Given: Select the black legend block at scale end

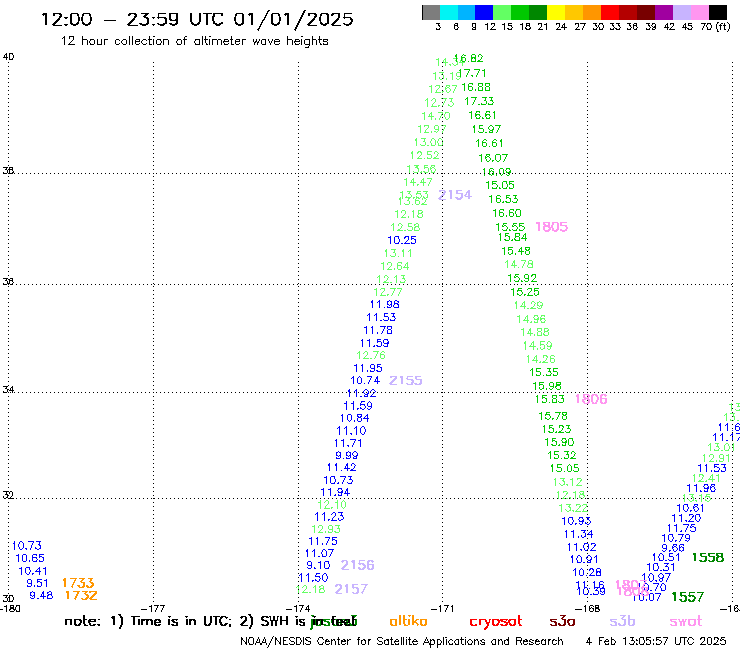Looking at the screenshot, I should (718, 12).
